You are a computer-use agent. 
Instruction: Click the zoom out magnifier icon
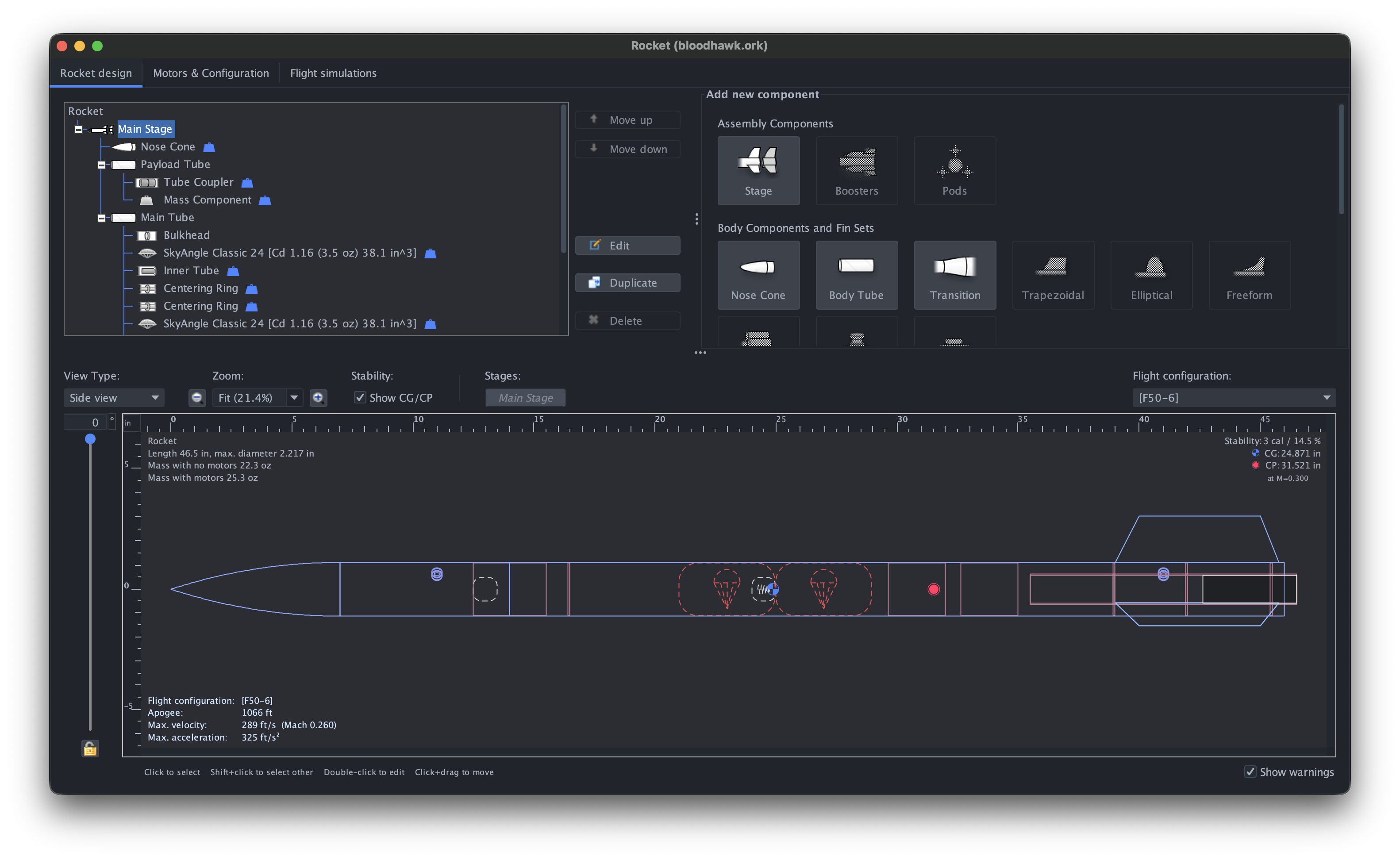coord(197,398)
